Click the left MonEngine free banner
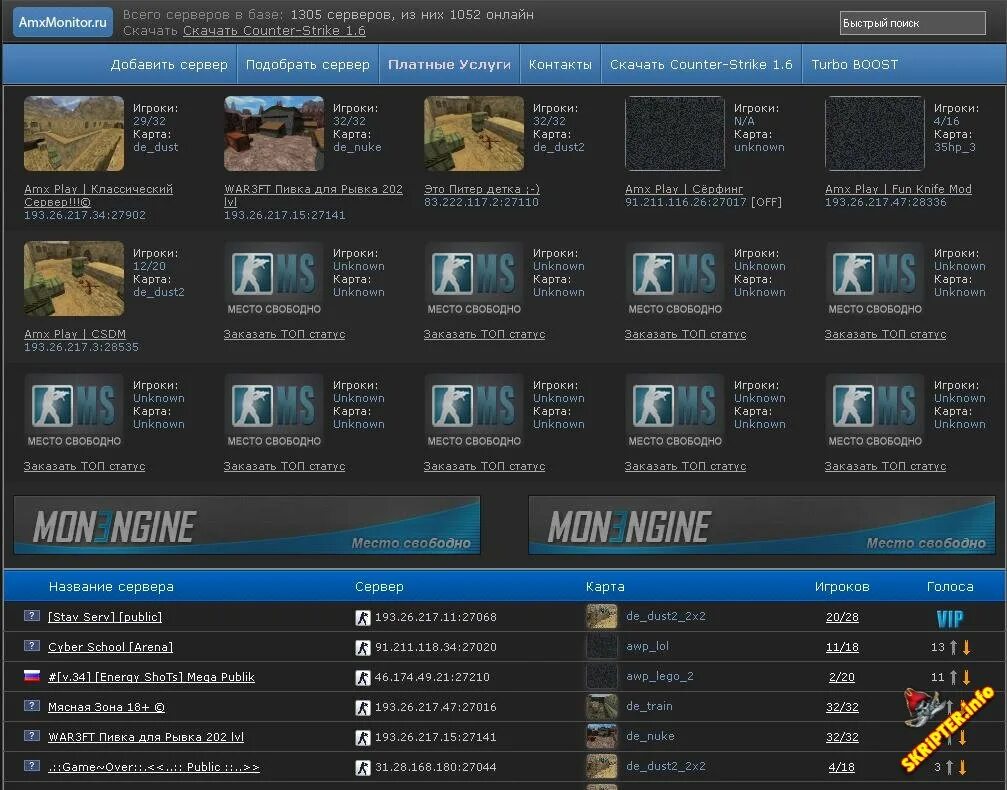Viewport: 1007px width, 790px height. [x=247, y=525]
